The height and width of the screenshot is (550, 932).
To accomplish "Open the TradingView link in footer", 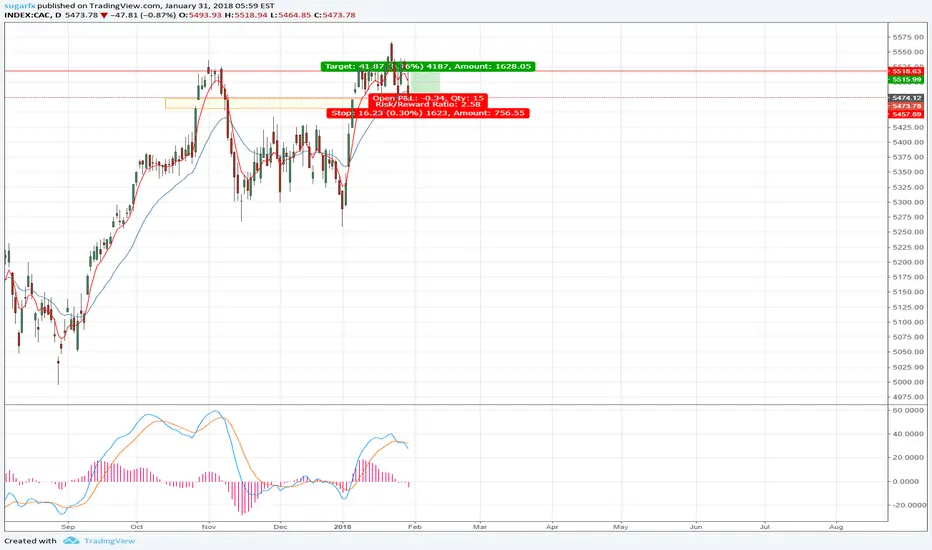I will (109, 540).
